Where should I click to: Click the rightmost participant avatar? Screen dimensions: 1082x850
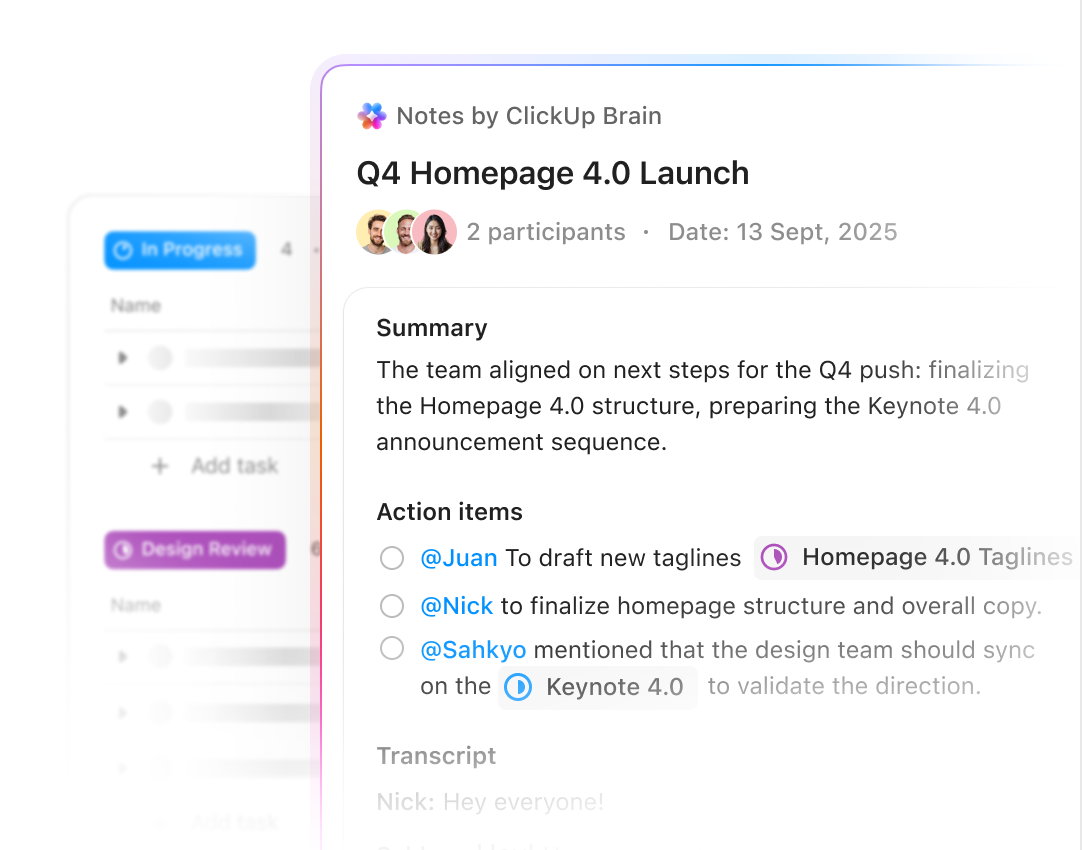(436, 232)
